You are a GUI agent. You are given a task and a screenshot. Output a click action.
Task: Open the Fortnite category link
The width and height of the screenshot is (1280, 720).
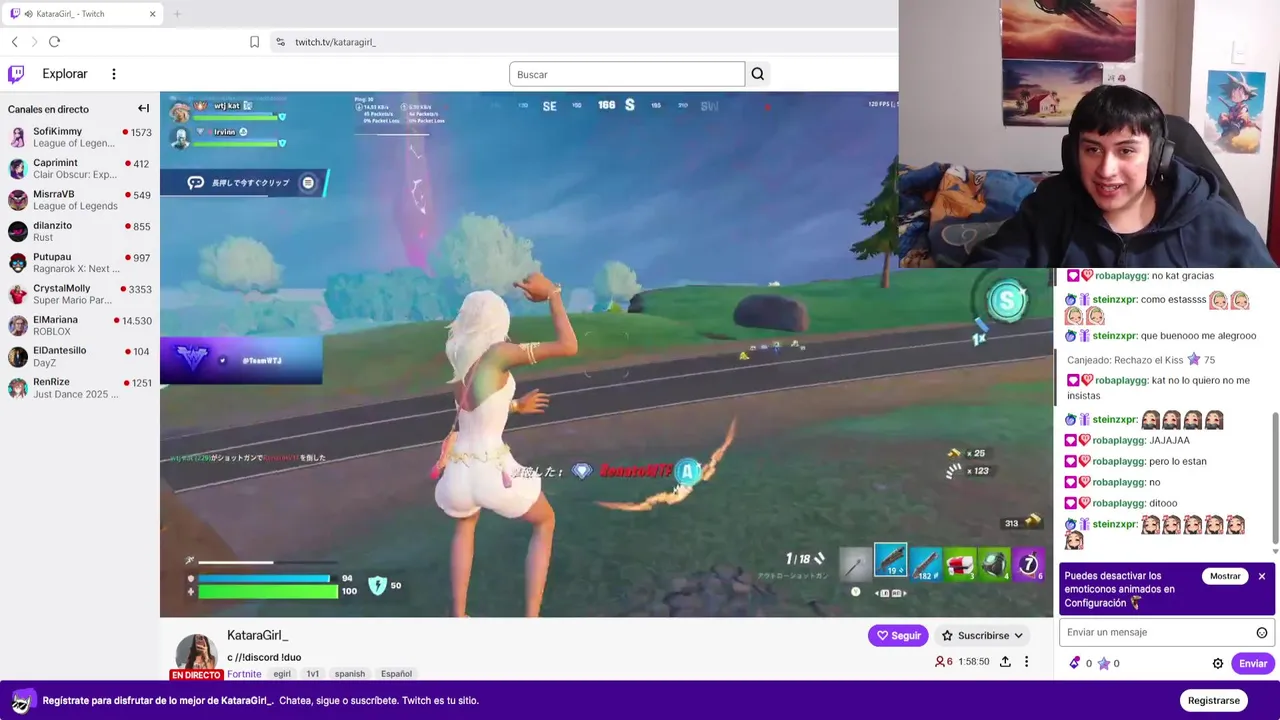click(244, 674)
